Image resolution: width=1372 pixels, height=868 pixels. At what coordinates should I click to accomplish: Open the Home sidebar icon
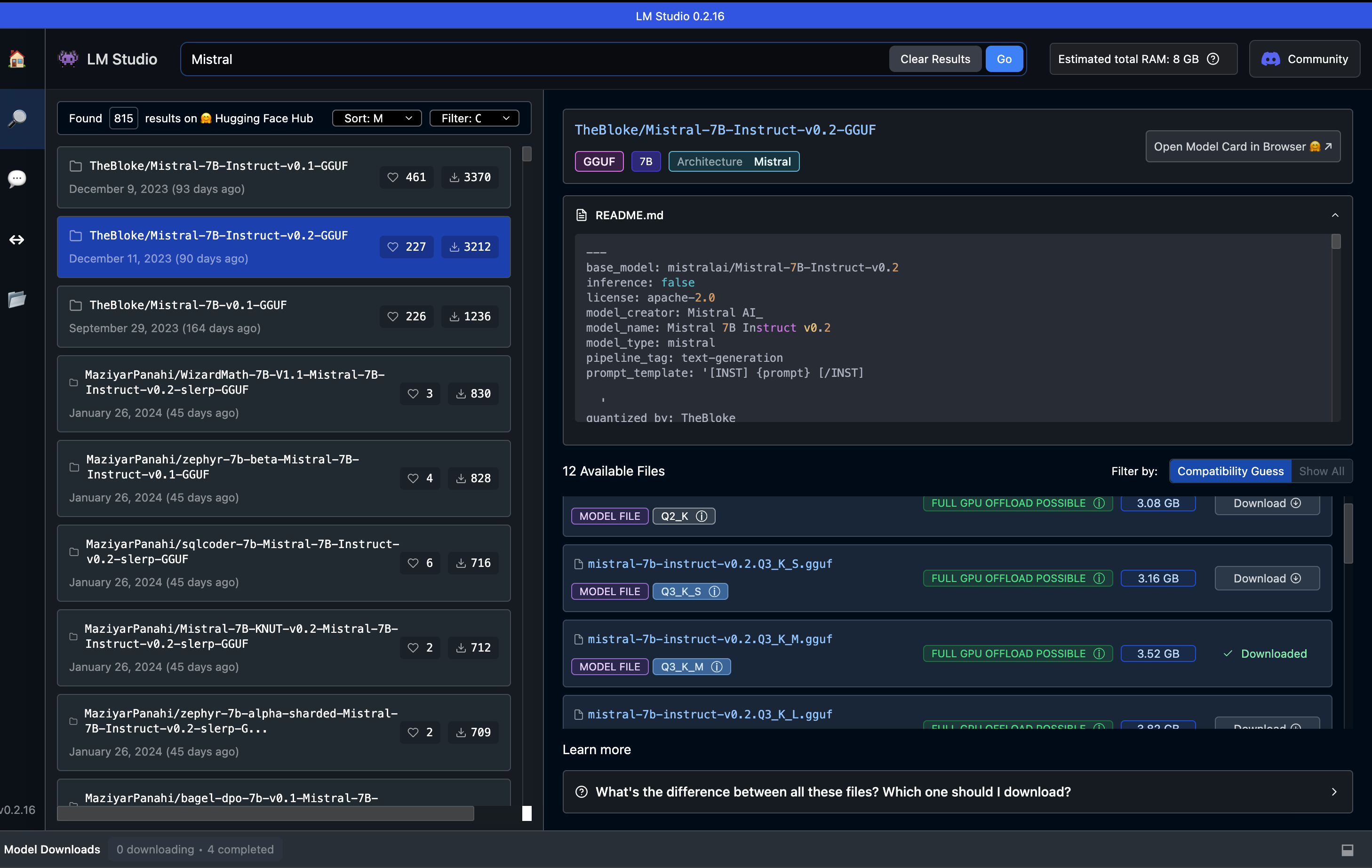click(x=17, y=59)
